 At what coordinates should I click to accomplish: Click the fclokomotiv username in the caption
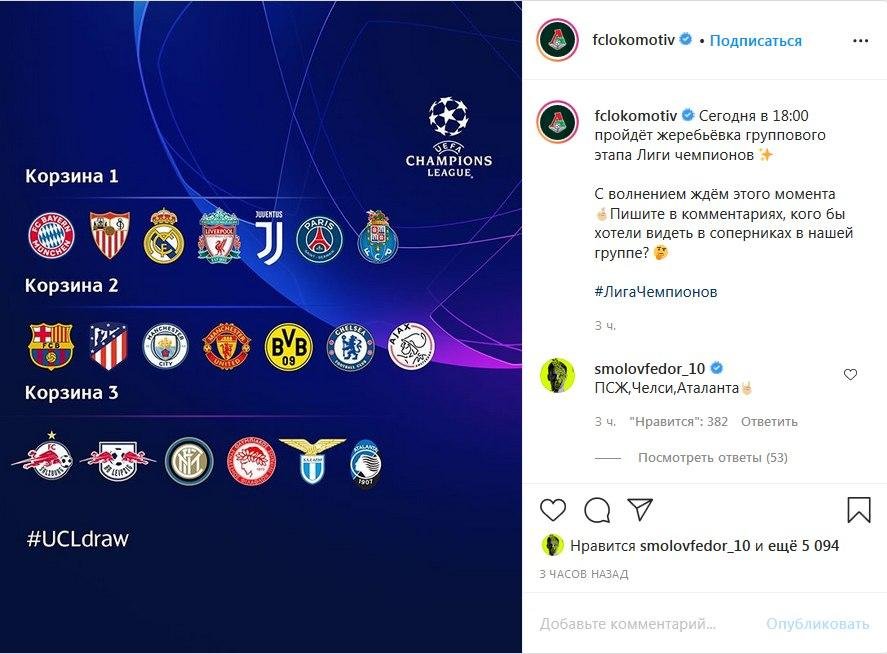(636, 115)
